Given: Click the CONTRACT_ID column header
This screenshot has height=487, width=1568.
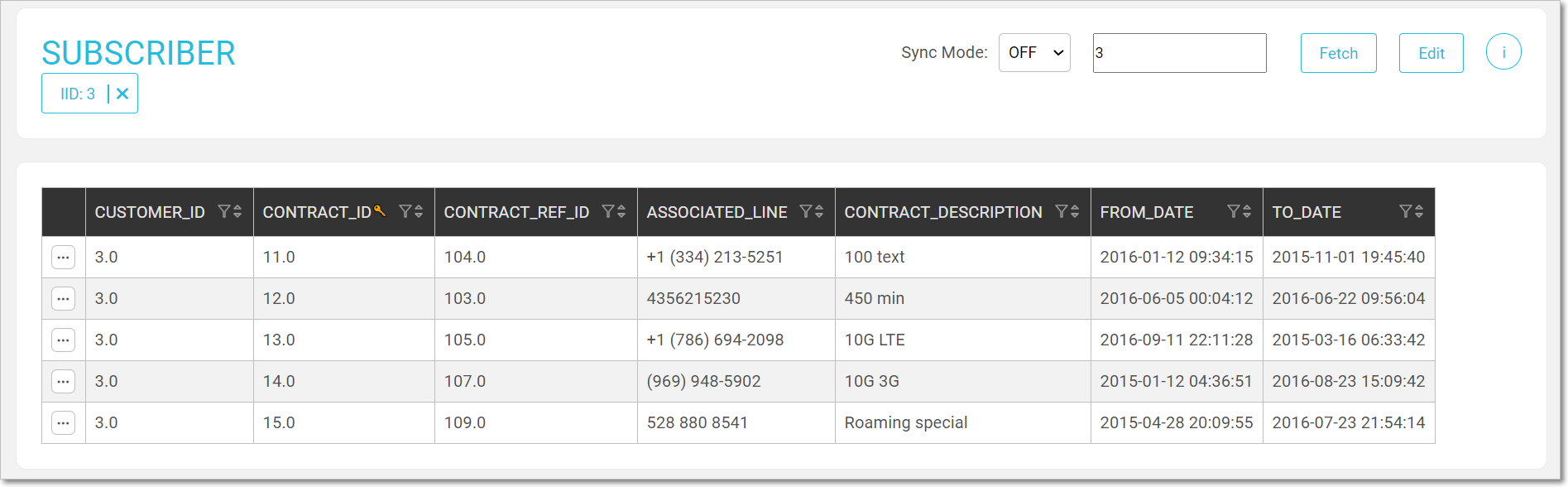Looking at the screenshot, I should (317, 212).
